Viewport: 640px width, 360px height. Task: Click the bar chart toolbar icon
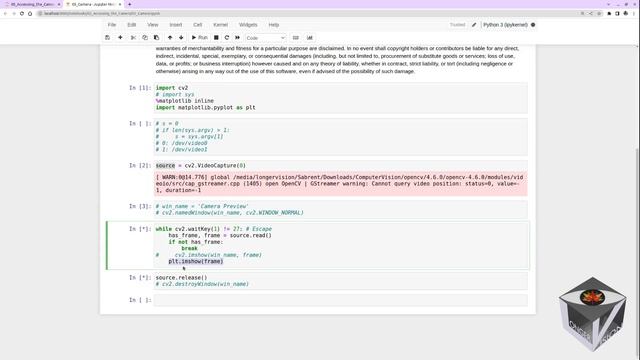click(x=310, y=38)
